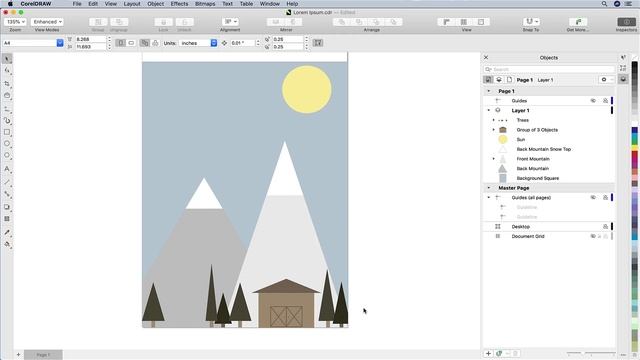Set page to landscape orientation
Image resolution: width=640 pixels, height=360 pixels.
tap(131, 43)
